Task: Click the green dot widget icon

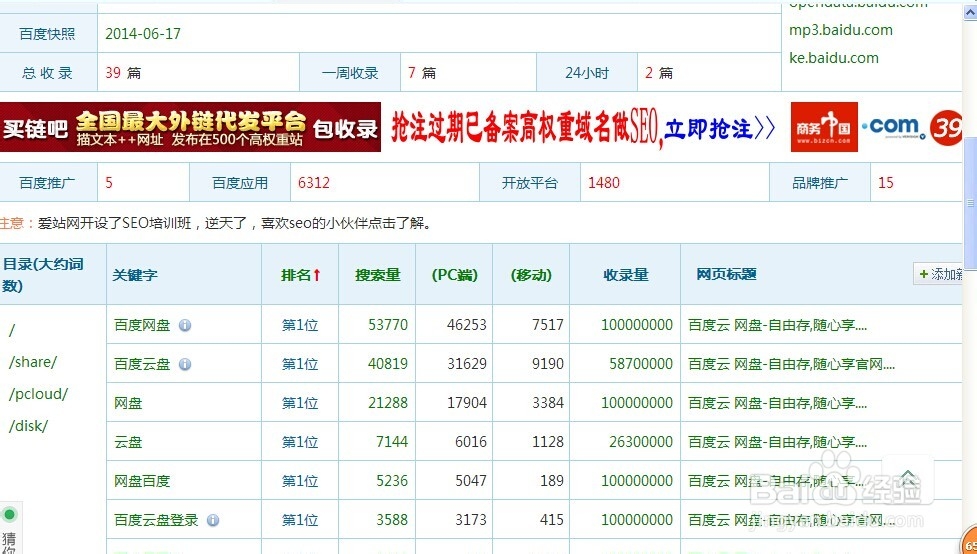Action: pyautogui.click(x=9, y=515)
